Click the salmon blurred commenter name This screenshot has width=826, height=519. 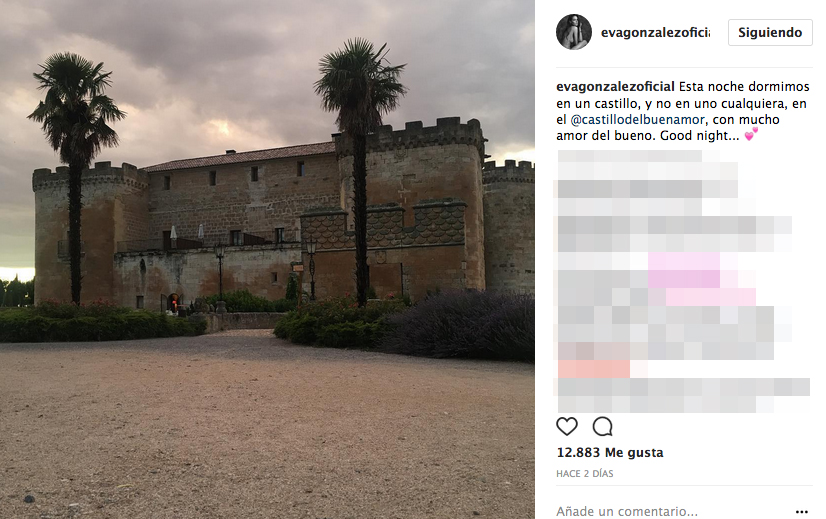tap(594, 369)
